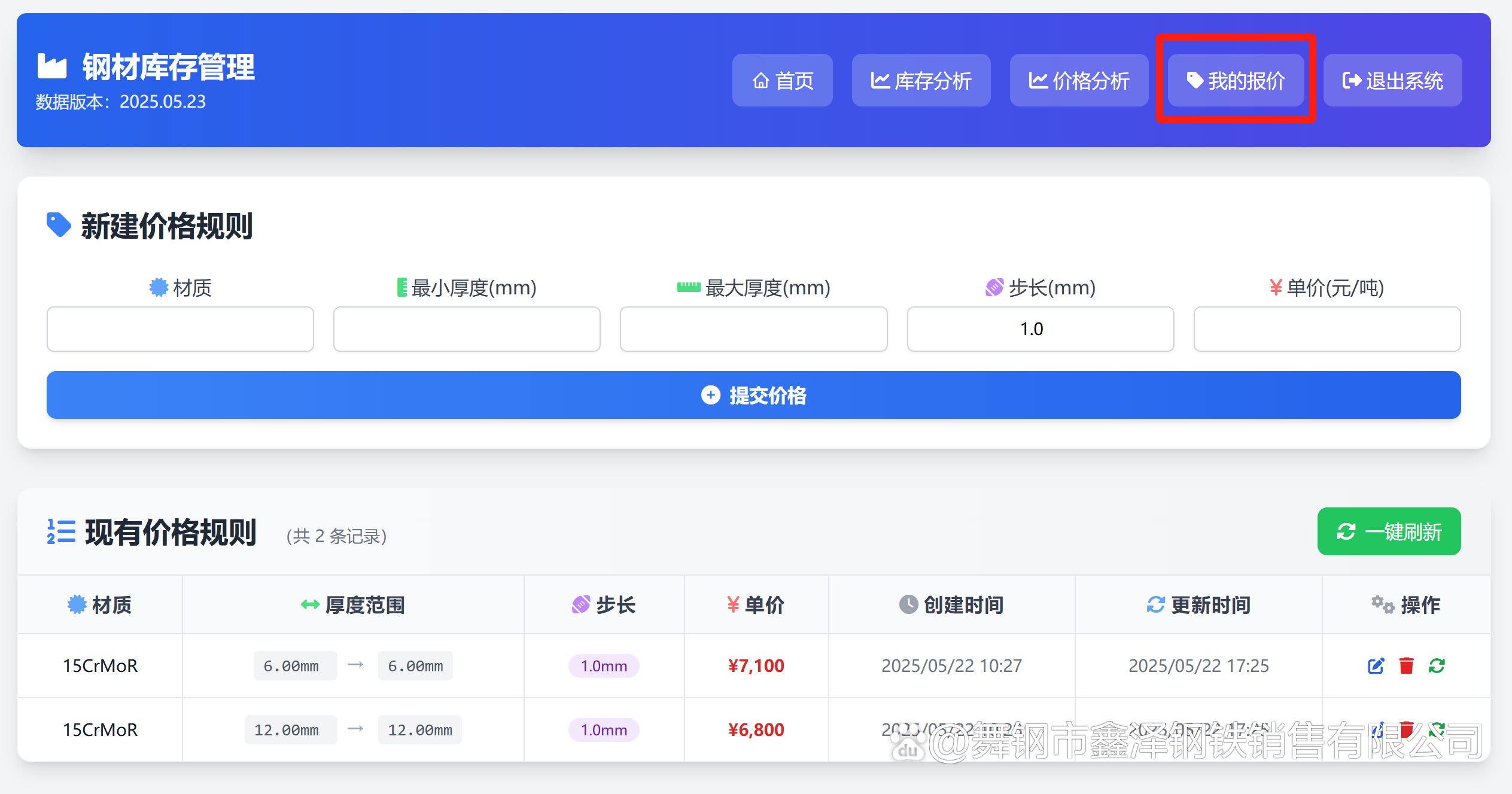
Task: Click the delete icon for the 6.00mm rule
Action: tap(1407, 665)
